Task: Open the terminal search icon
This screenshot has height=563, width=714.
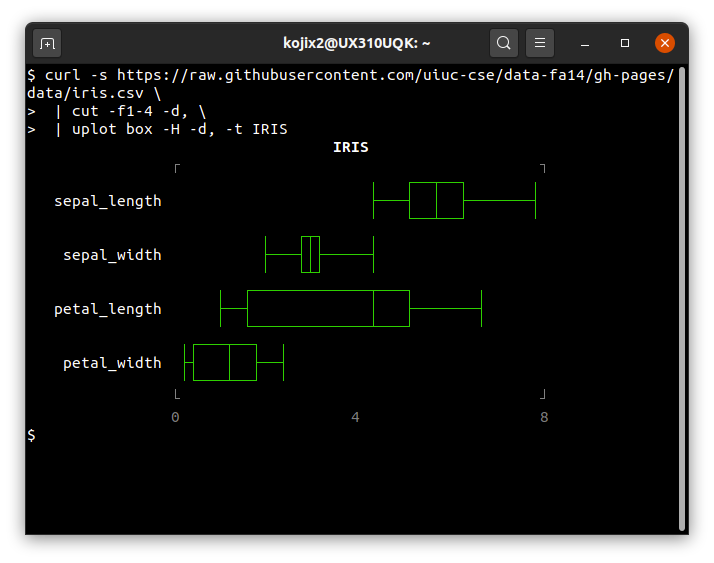Action: pyautogui.click(x=504, y=43)
